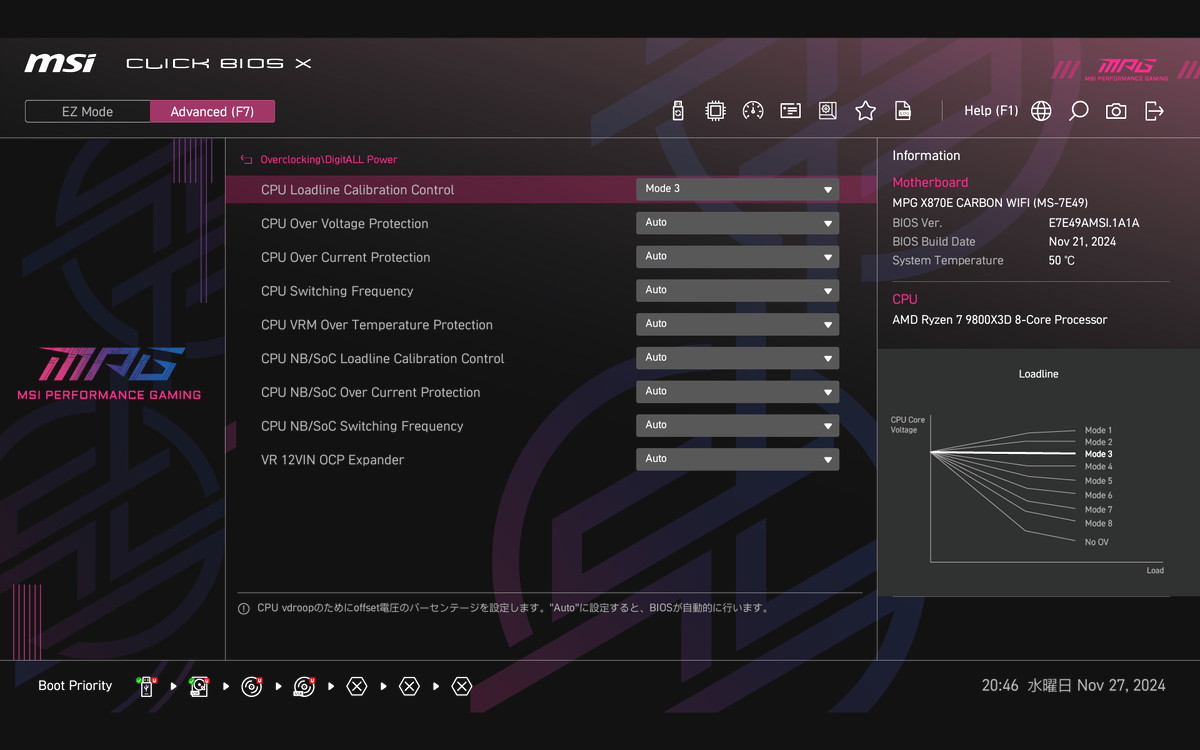The height and width of the screenshot is (750, 1200).
Task: Click the System Temperature 50 ℃ value
Action: point(1062,261)
